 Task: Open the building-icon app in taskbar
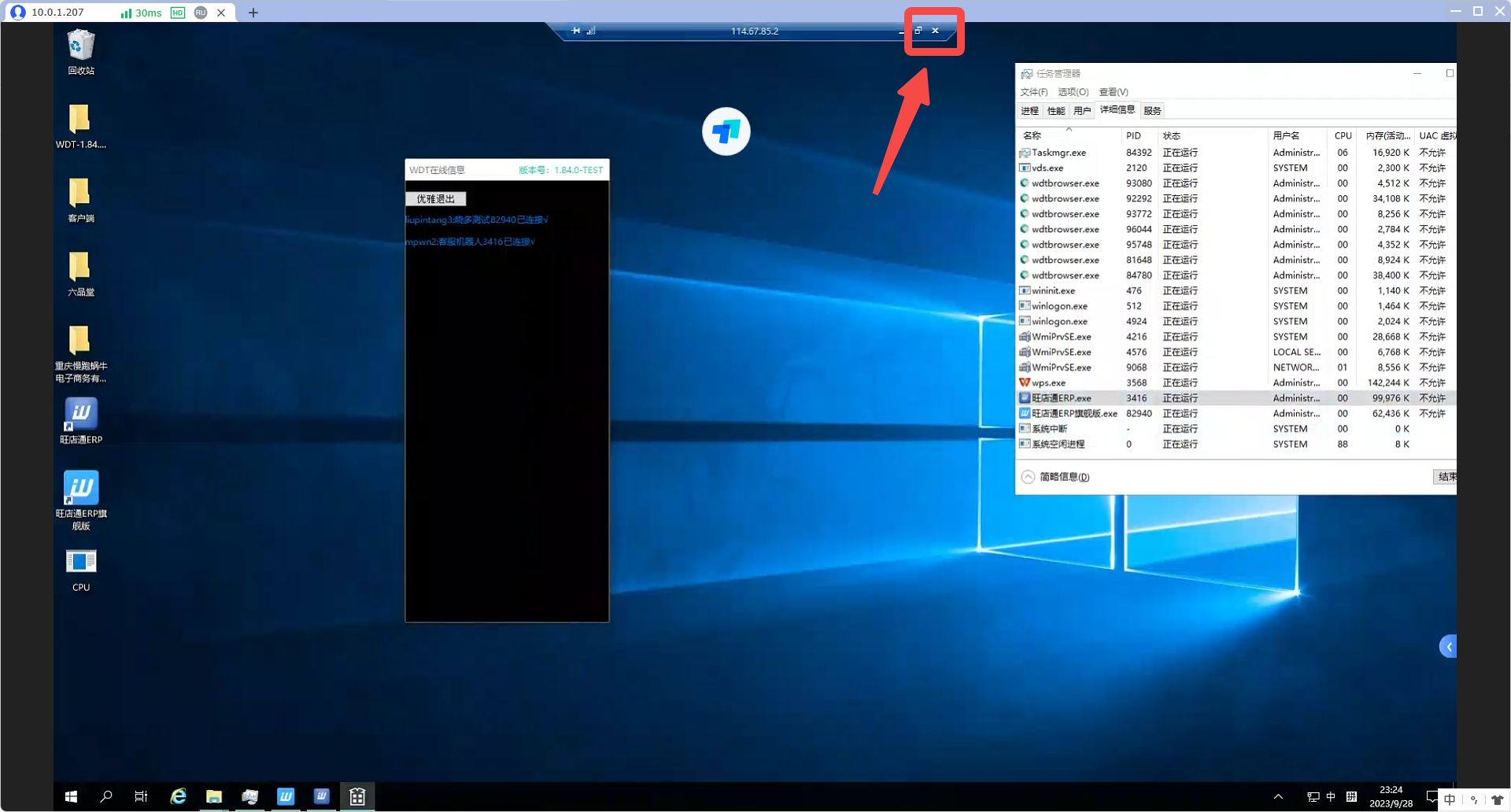357,796
